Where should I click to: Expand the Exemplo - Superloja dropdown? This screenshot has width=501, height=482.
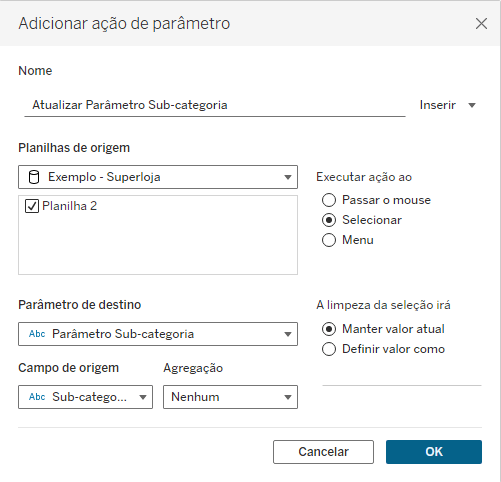tap(158, 177)
